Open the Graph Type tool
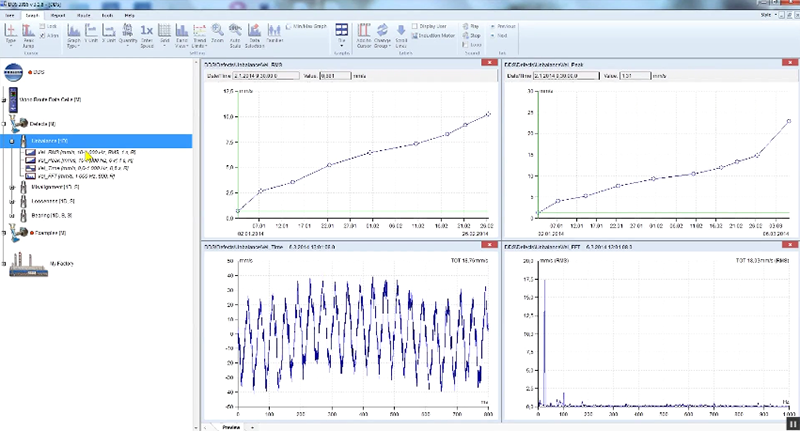 click(75, 32)
